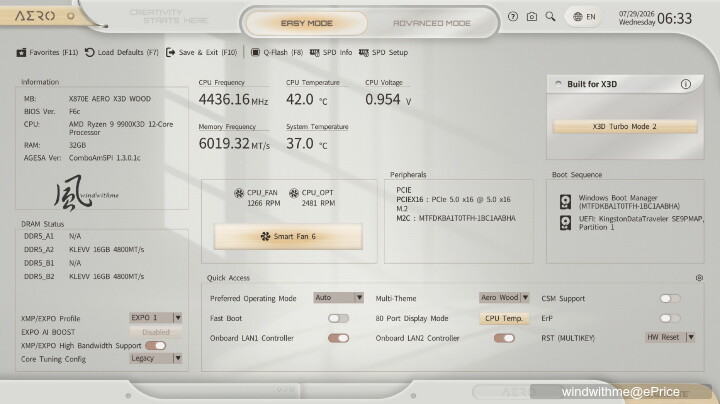Click the Favorites (F11) star icon
Image resolution: width=720 pixels, height=404 pixels.
tap(21, 52)
